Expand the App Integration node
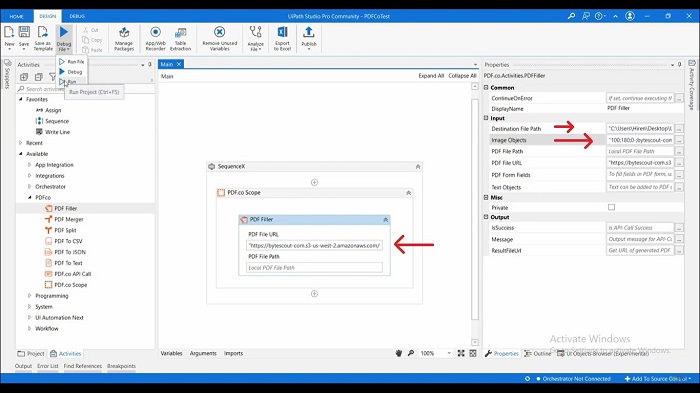The width and height of the screenshot is (700, 393). click(x=30, y=165)
